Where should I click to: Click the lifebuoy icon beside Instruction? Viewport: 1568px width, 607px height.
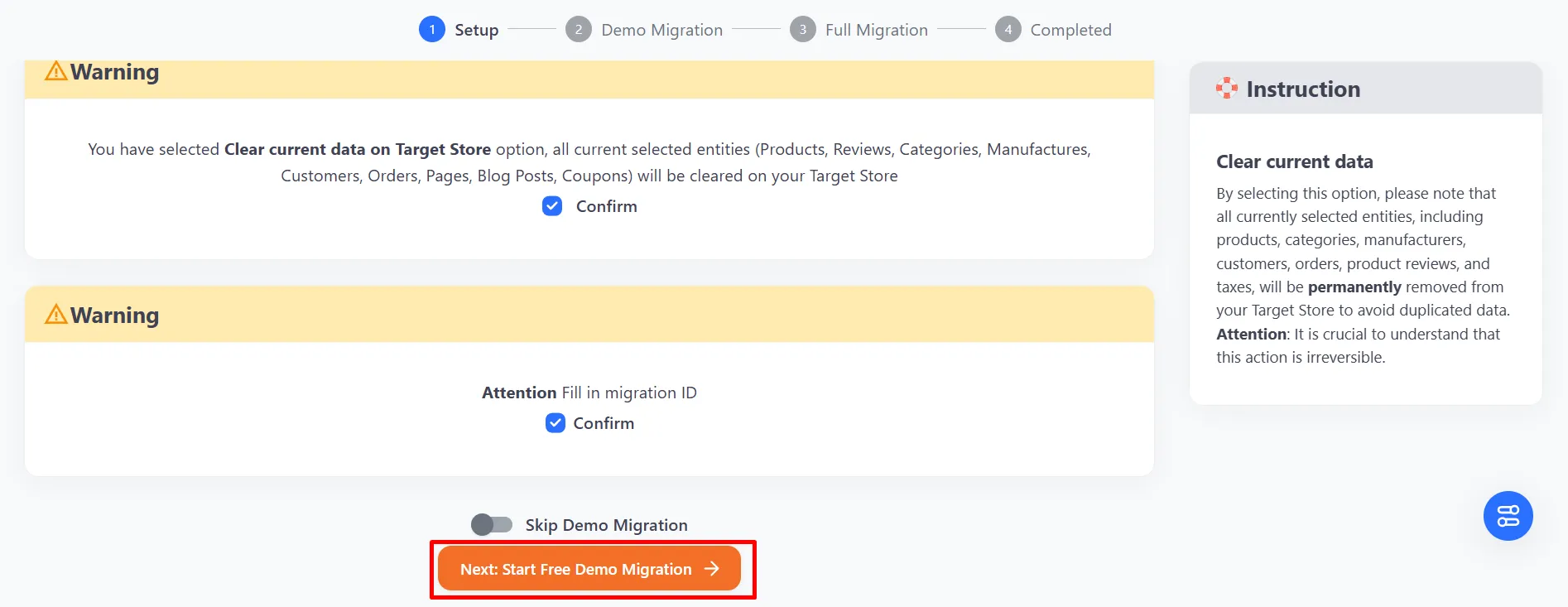(1226, 88)
